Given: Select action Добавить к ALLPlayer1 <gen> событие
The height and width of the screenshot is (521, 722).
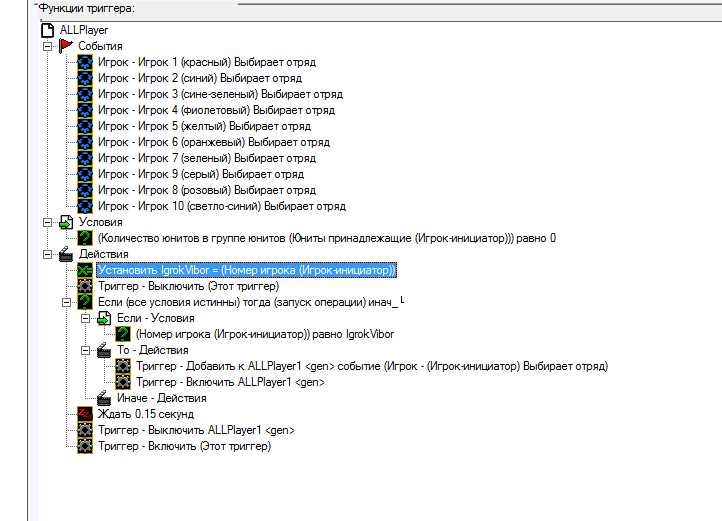Looking at the screenshot, I should coord(372,366).
